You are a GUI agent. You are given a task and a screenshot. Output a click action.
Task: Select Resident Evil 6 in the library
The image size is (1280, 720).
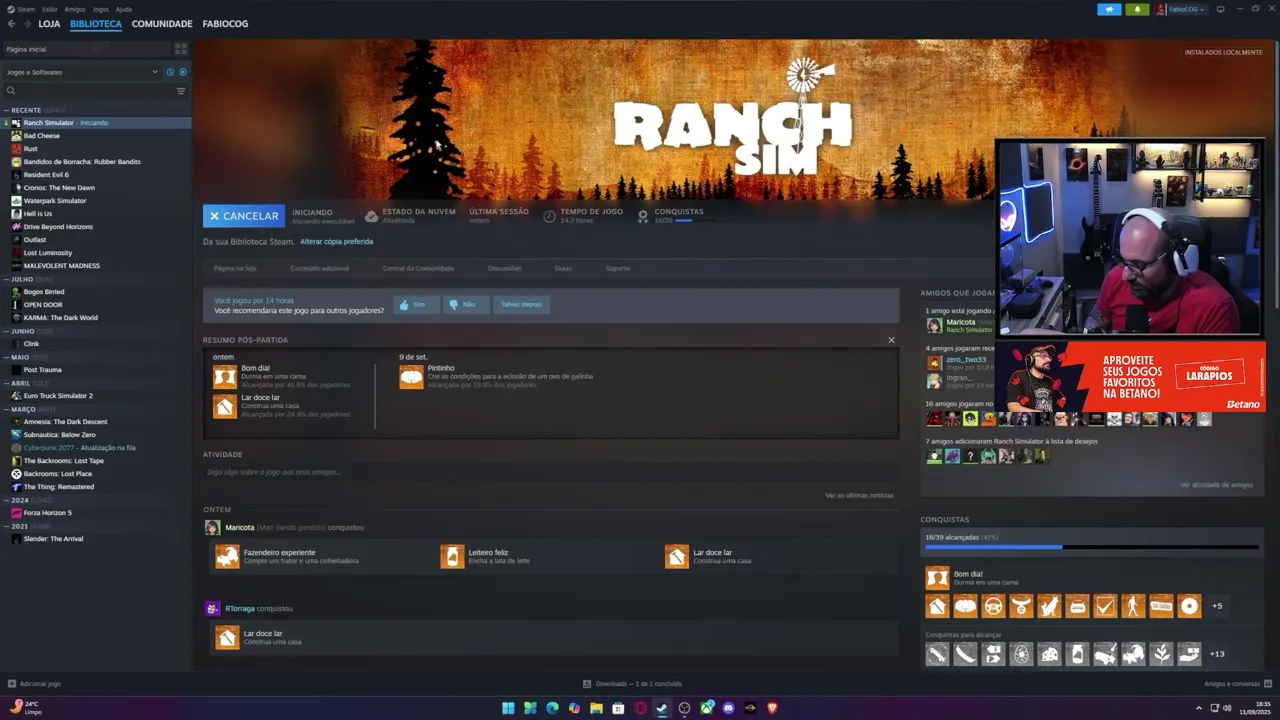coord(46,175)
